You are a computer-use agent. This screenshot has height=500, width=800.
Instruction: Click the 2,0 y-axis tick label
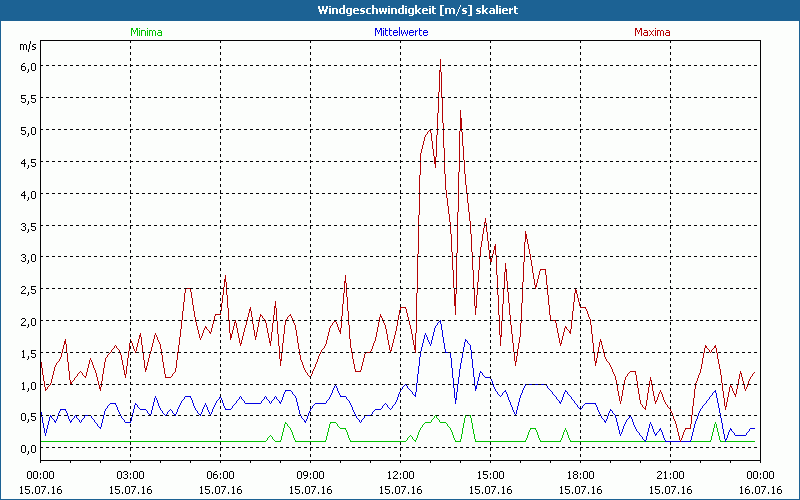tap(28, 321)
